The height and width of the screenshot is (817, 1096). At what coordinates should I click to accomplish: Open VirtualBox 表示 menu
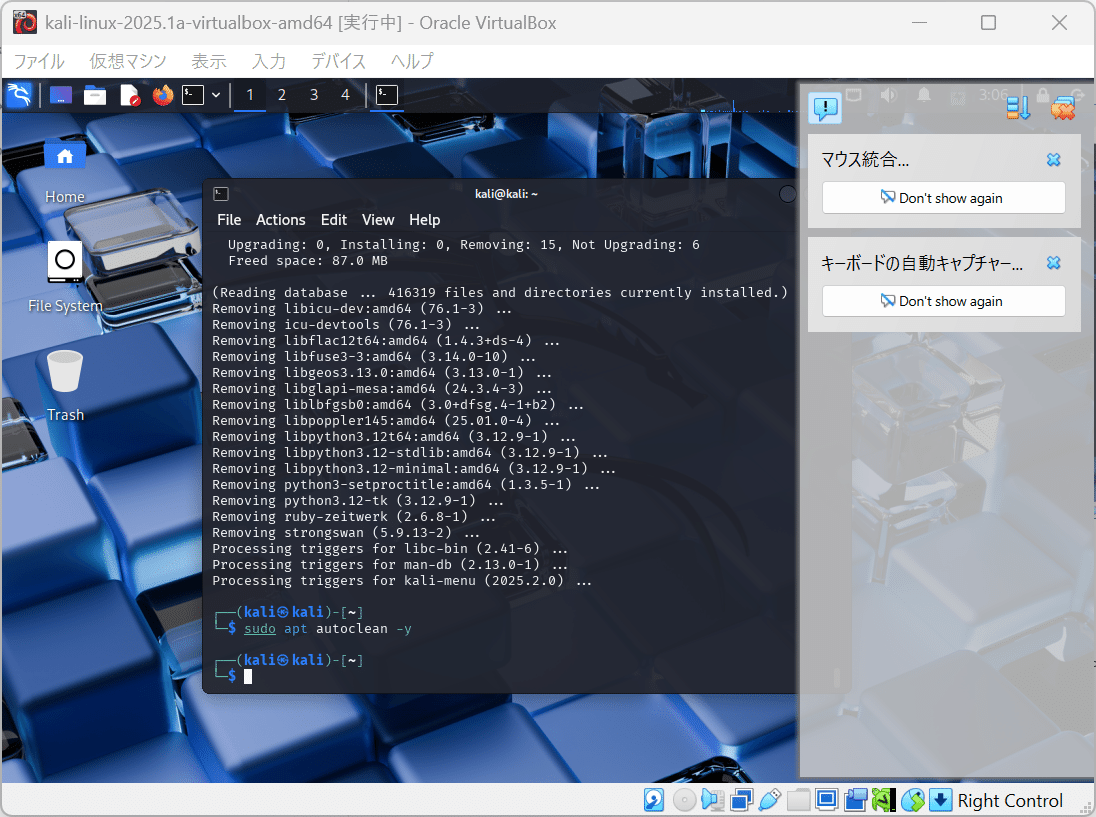209,62
